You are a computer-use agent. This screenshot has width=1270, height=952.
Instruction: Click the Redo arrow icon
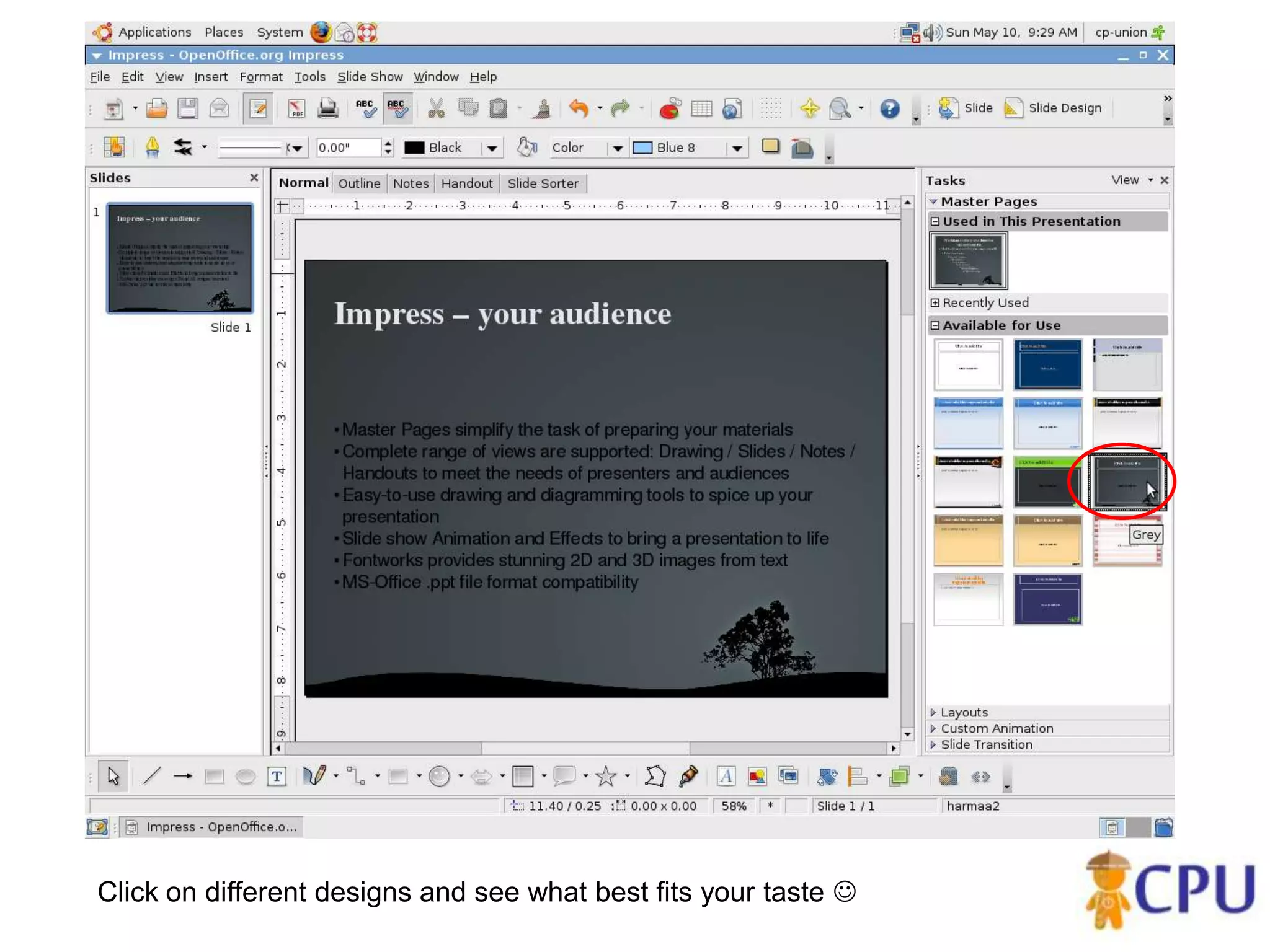click(620, 109)
